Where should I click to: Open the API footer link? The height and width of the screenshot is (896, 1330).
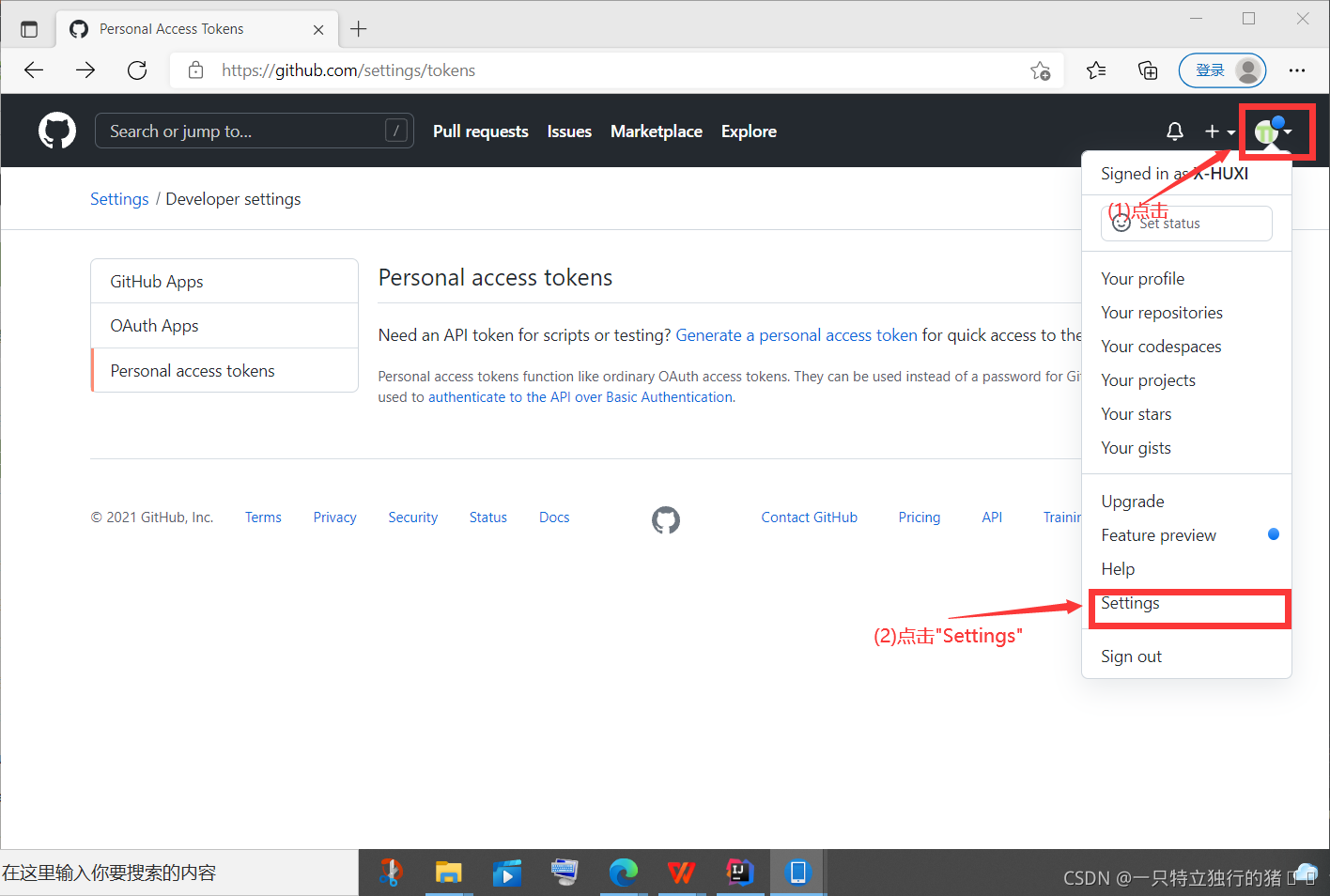[992, 518]
